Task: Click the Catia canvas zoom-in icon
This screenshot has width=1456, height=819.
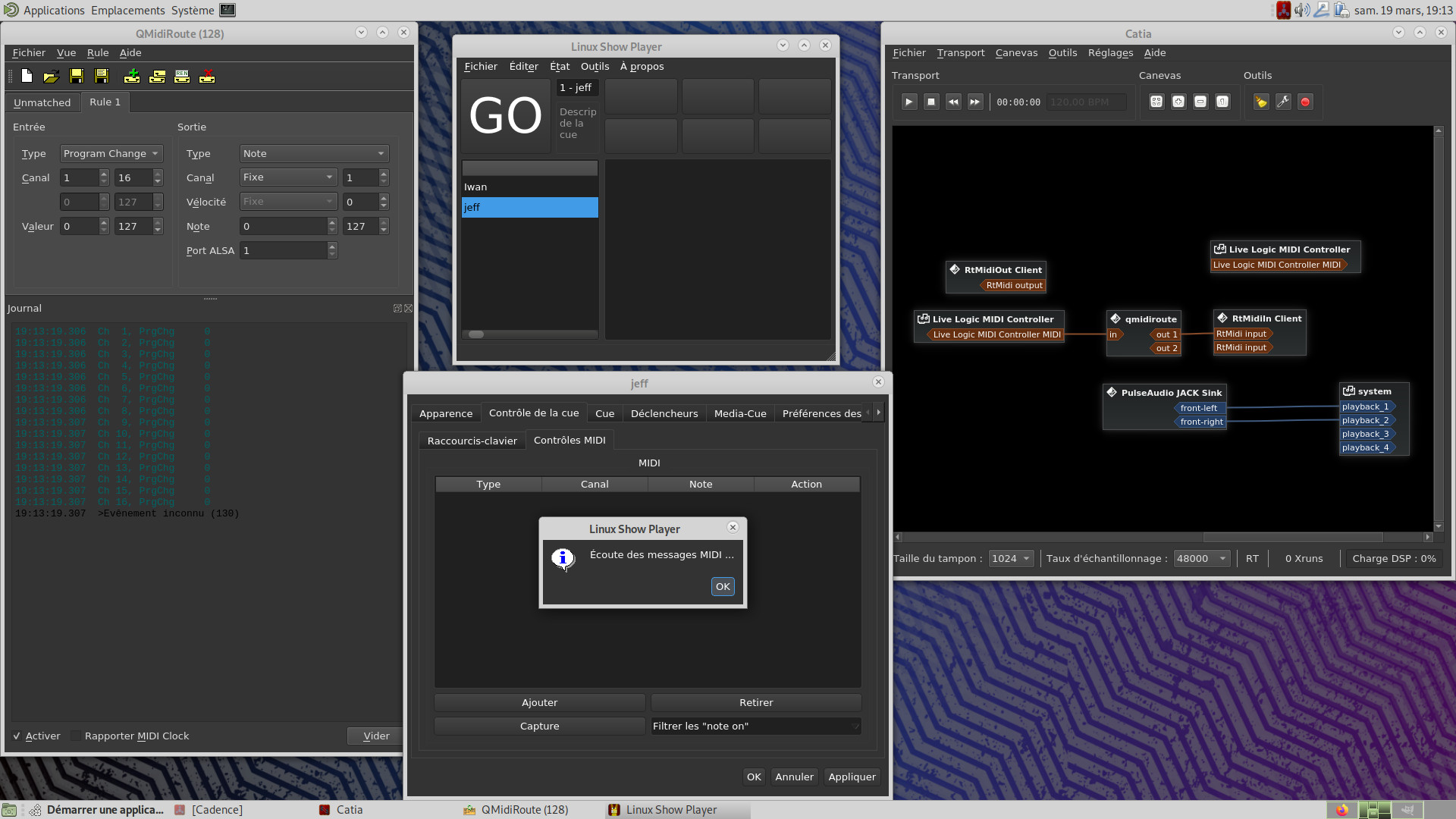Action: (x=1178, y=102)
